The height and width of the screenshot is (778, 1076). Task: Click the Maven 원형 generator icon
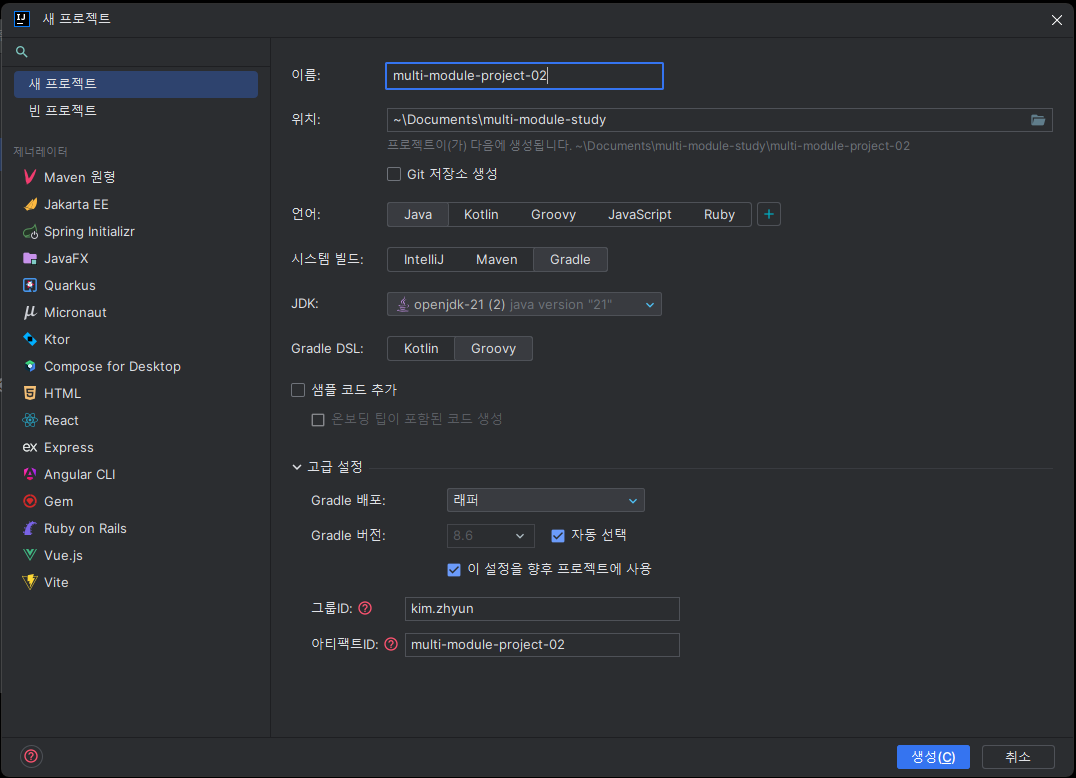(x=30, y=177)
